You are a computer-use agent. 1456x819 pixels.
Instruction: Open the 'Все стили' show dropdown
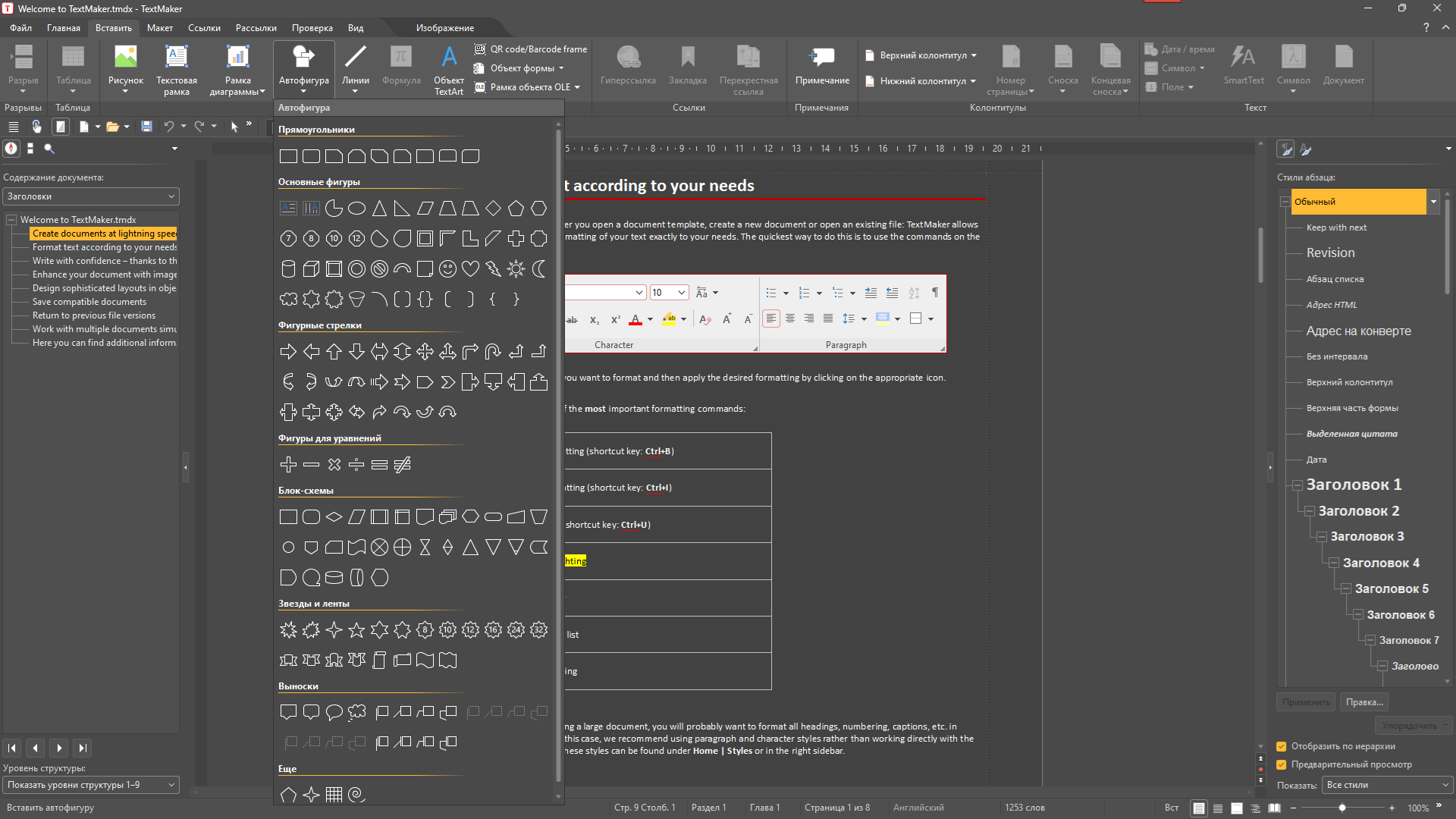1388,785
